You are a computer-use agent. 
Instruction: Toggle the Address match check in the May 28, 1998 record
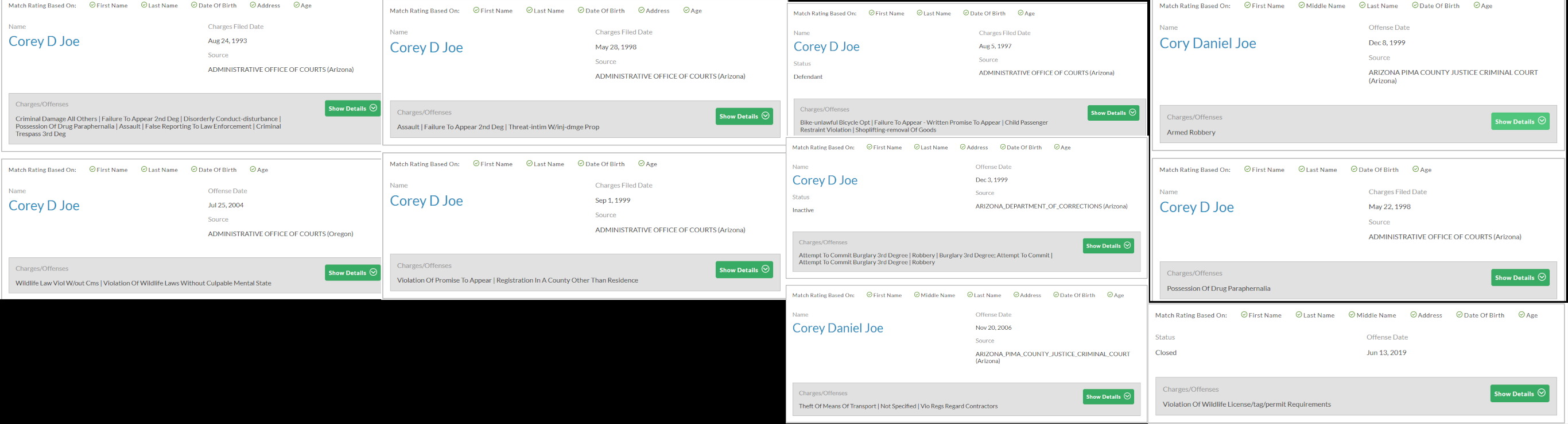click(642, 11)
